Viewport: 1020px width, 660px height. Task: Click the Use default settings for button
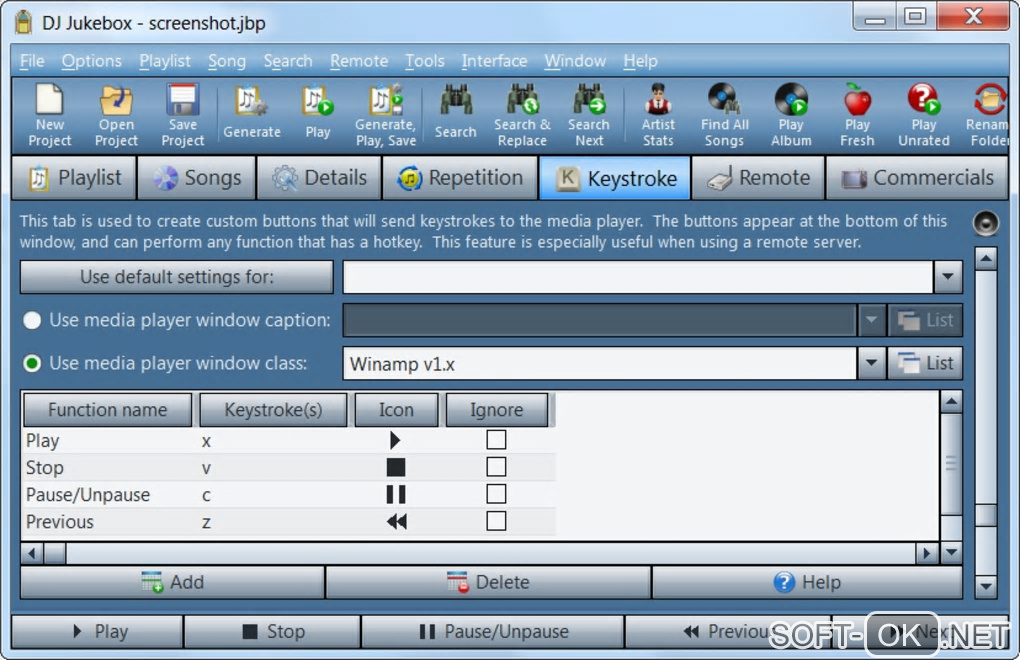pyautogui.click(x=177, y=277)
